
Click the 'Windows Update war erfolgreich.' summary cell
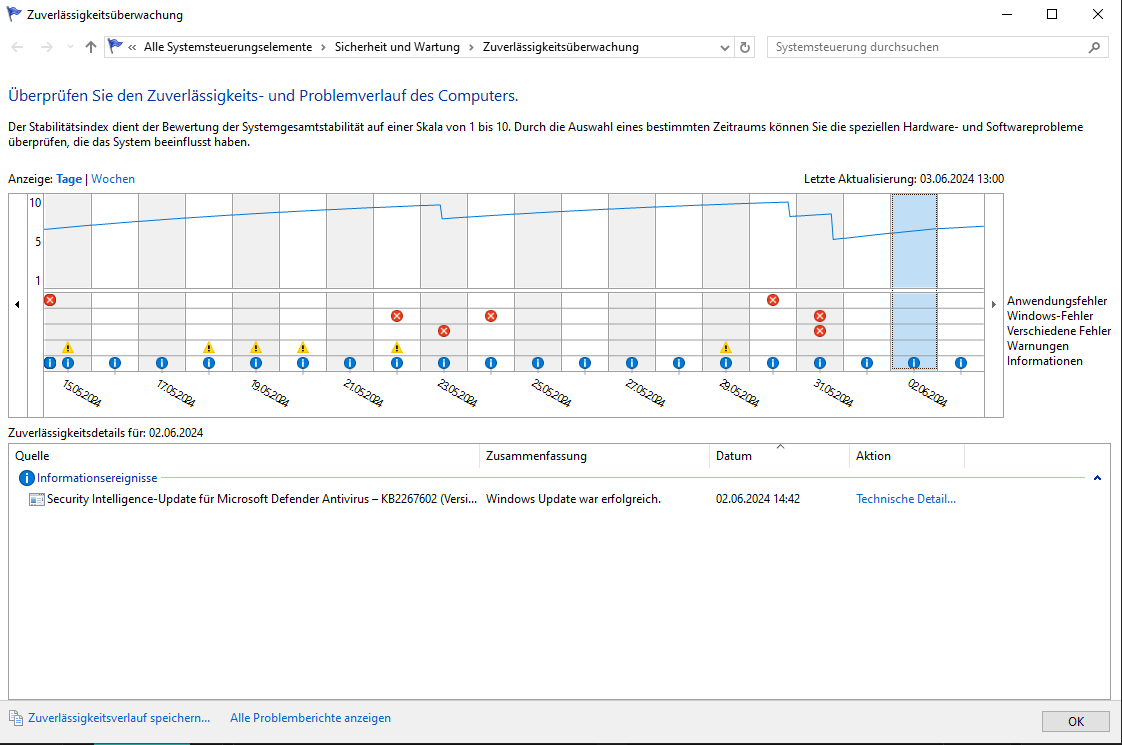coord(573,499)
